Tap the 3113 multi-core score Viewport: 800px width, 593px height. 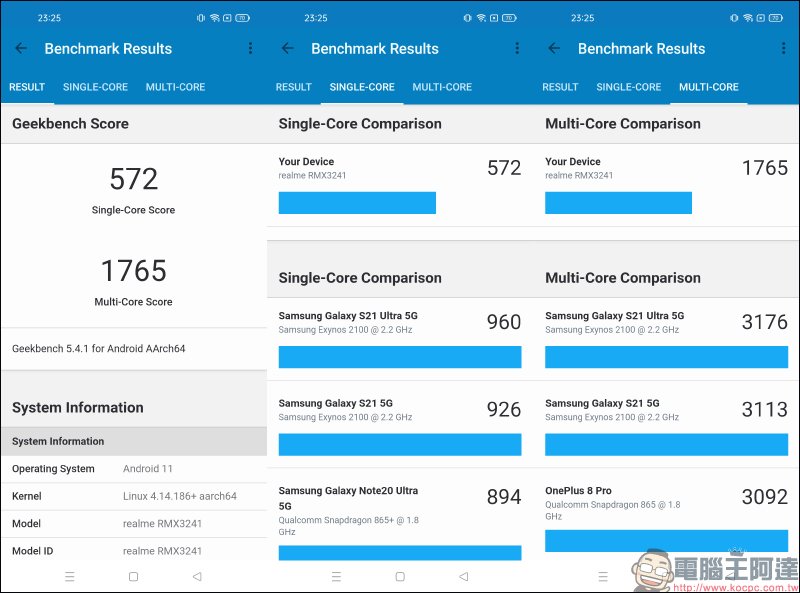tap(764, 410)
